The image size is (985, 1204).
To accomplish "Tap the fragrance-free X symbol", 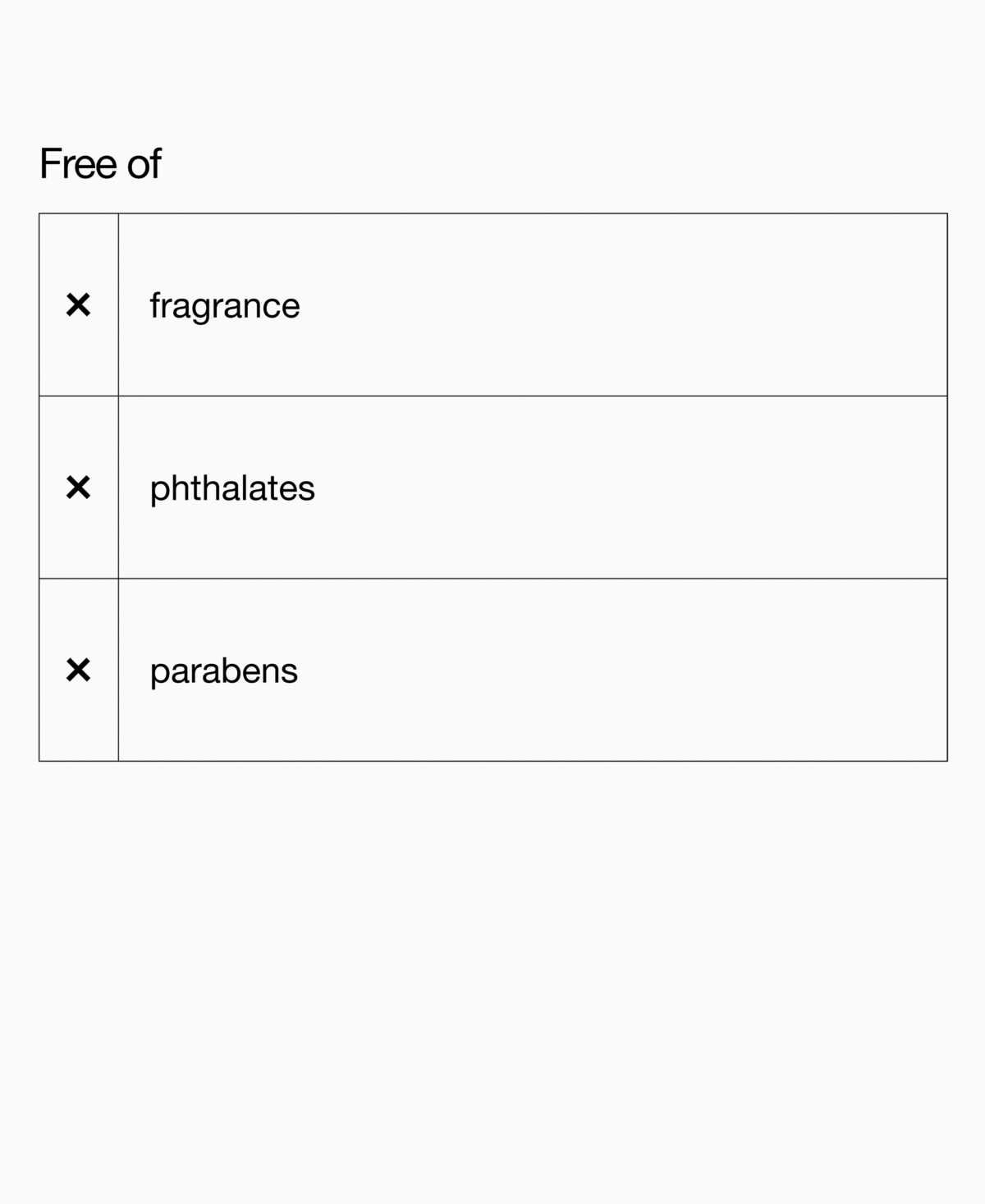I will [78, 305].
